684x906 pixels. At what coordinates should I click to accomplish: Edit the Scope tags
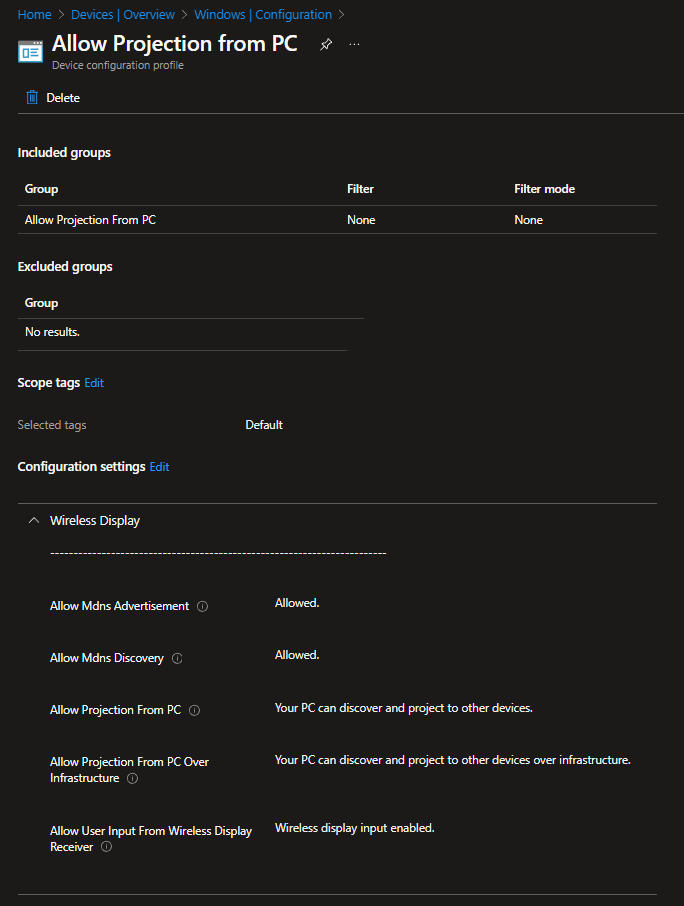point(94,383)
